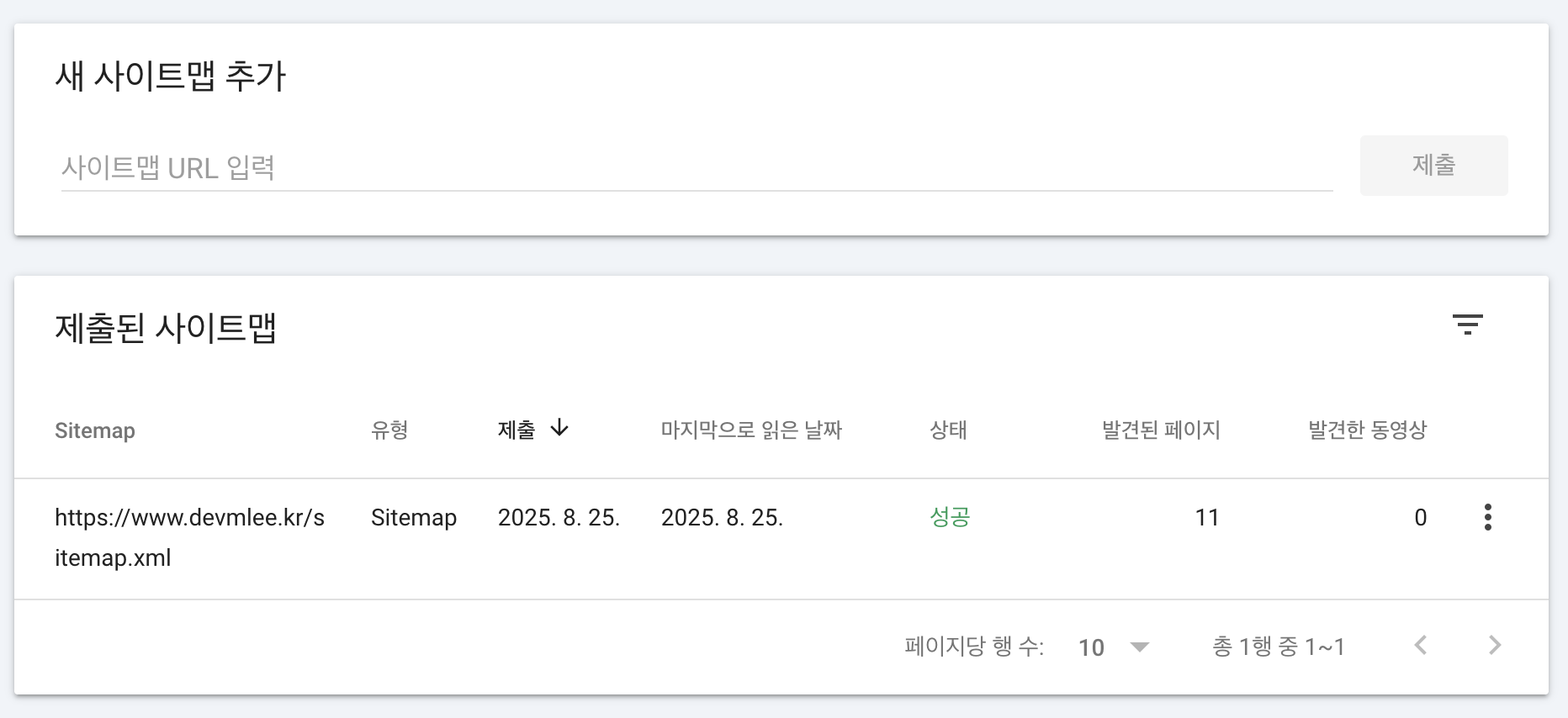
Task: Expand options via the sitemap row overflow menu
Action: pyautogui.click(x=1488, y=518)
